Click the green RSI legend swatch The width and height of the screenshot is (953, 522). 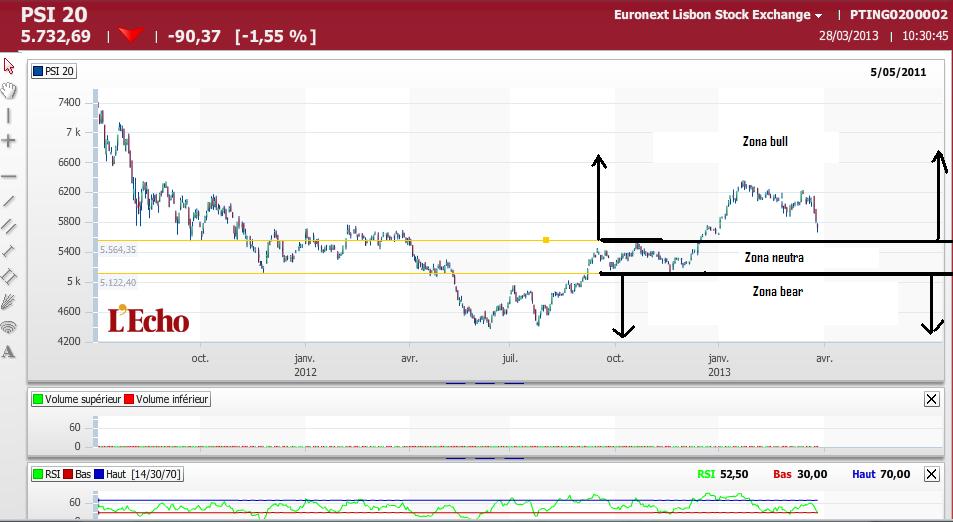[38, 474]
